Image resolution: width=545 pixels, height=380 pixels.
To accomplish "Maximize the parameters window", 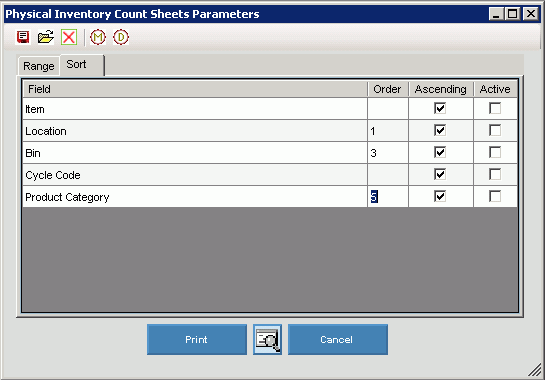I will (512, 14).
